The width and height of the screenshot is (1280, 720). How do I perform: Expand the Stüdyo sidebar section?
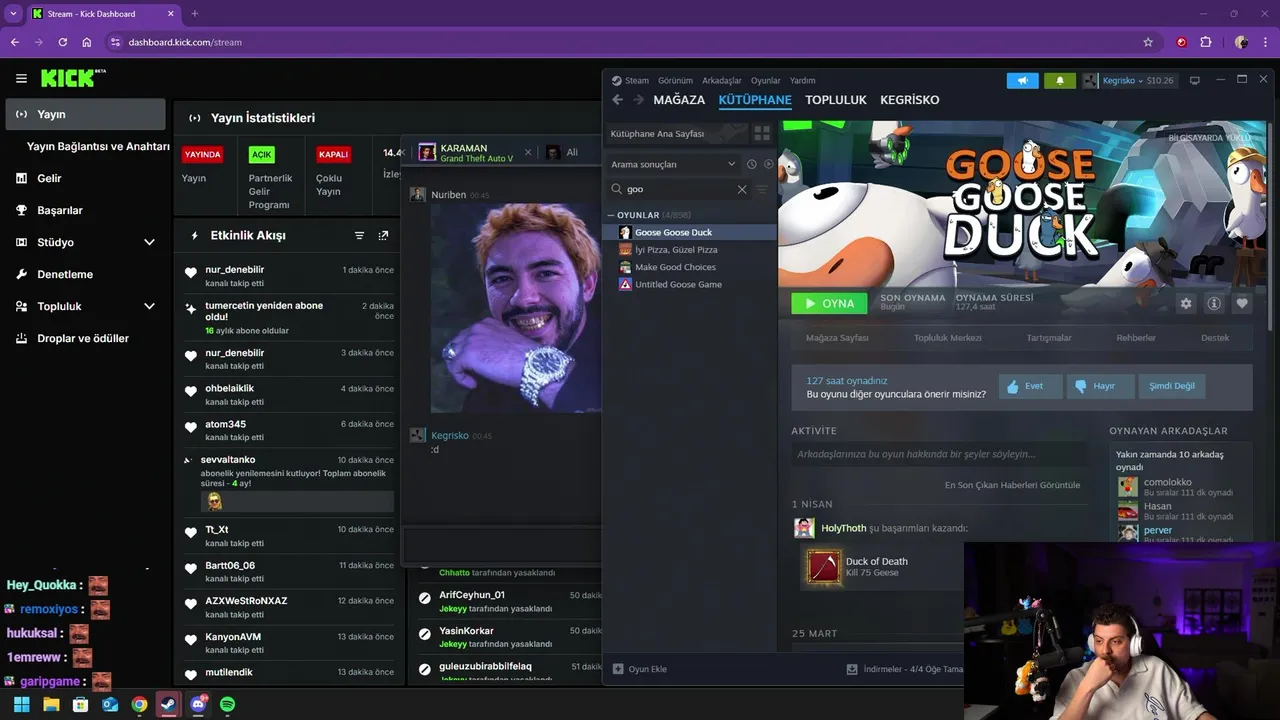coord(149,242)
